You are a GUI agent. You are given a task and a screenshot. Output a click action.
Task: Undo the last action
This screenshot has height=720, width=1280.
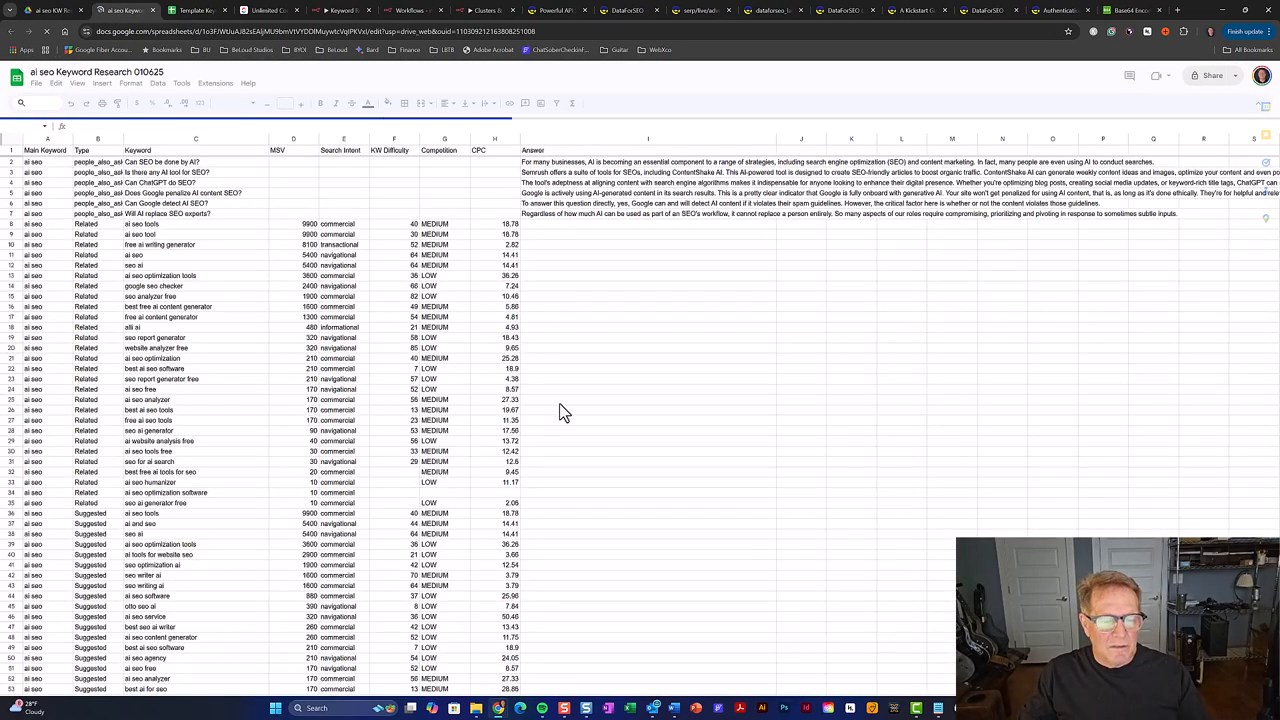[72, 103]
